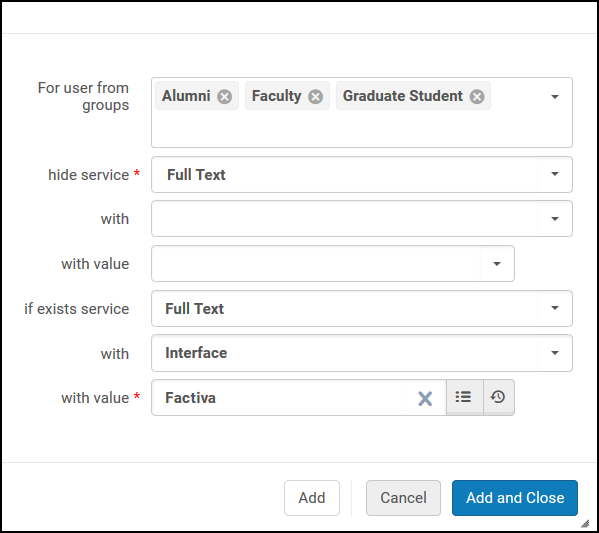Click the Graduate Student tag label
599x533 pixels.
coord(403,96)
